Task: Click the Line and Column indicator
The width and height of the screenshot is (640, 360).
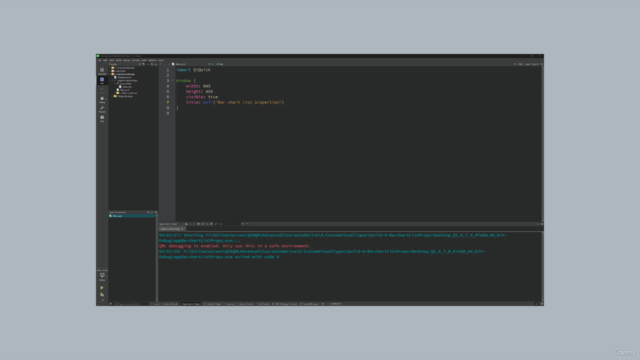Action: tap(532, 64)
